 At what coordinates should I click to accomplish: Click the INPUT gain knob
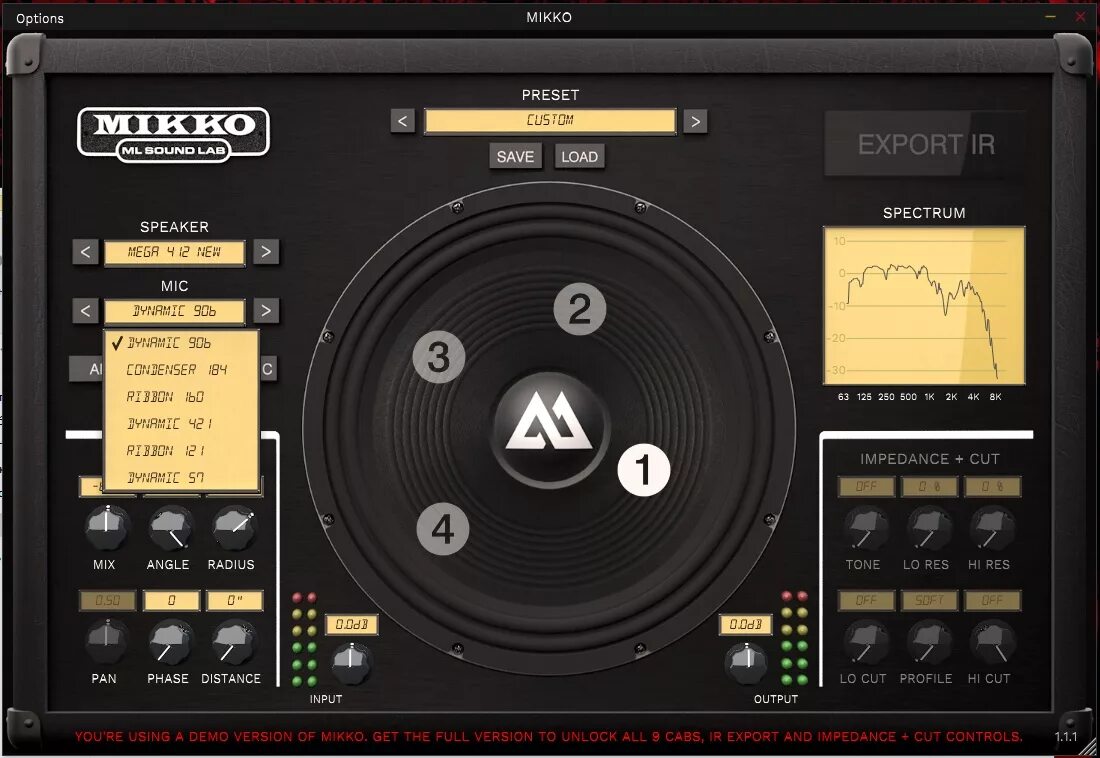point(350,662)
